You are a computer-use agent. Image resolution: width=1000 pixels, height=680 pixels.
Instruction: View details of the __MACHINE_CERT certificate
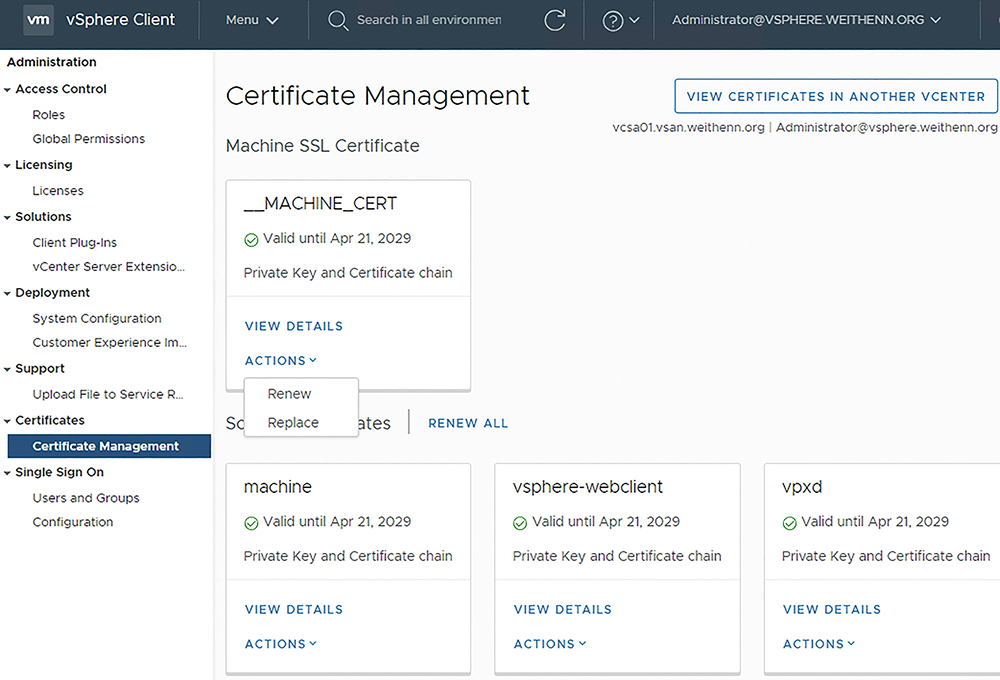tap(294, 326)
